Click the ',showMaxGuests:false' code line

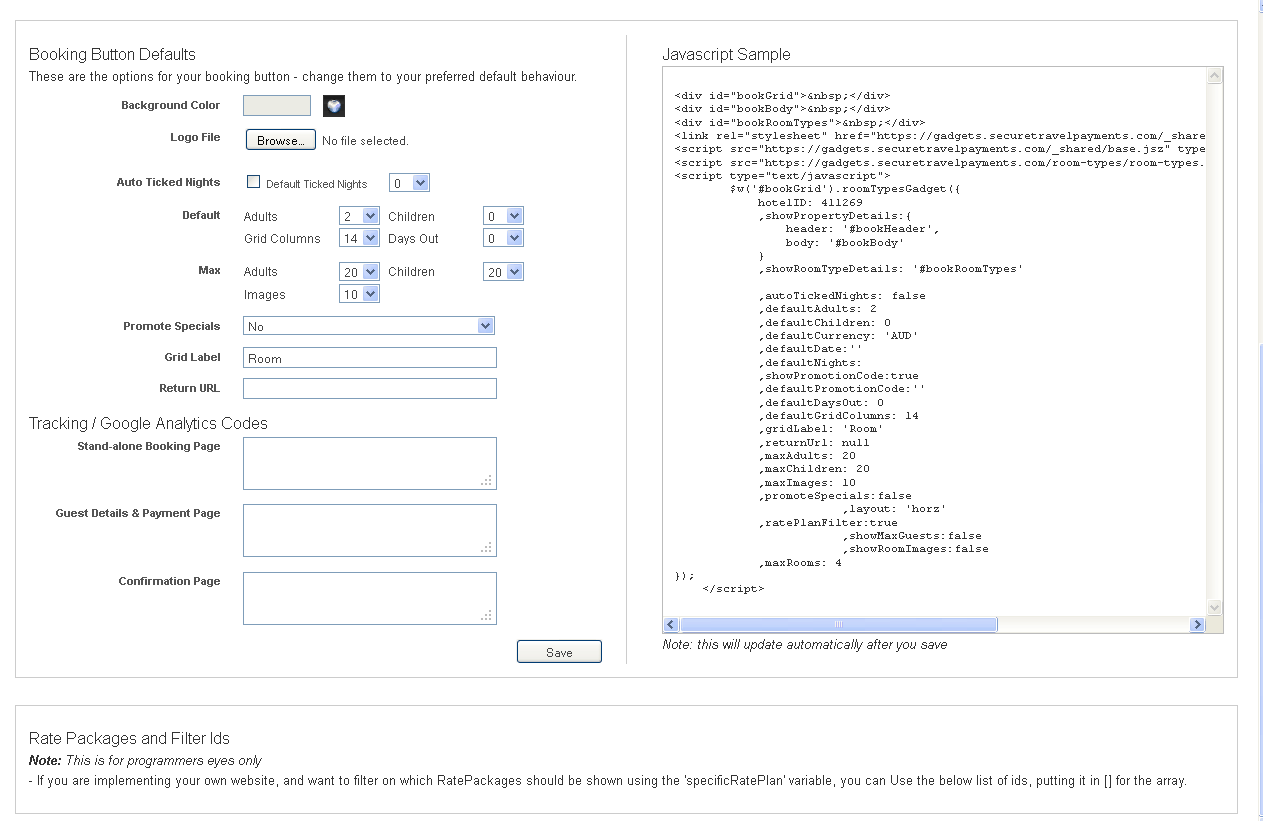[x=912, y=536]
